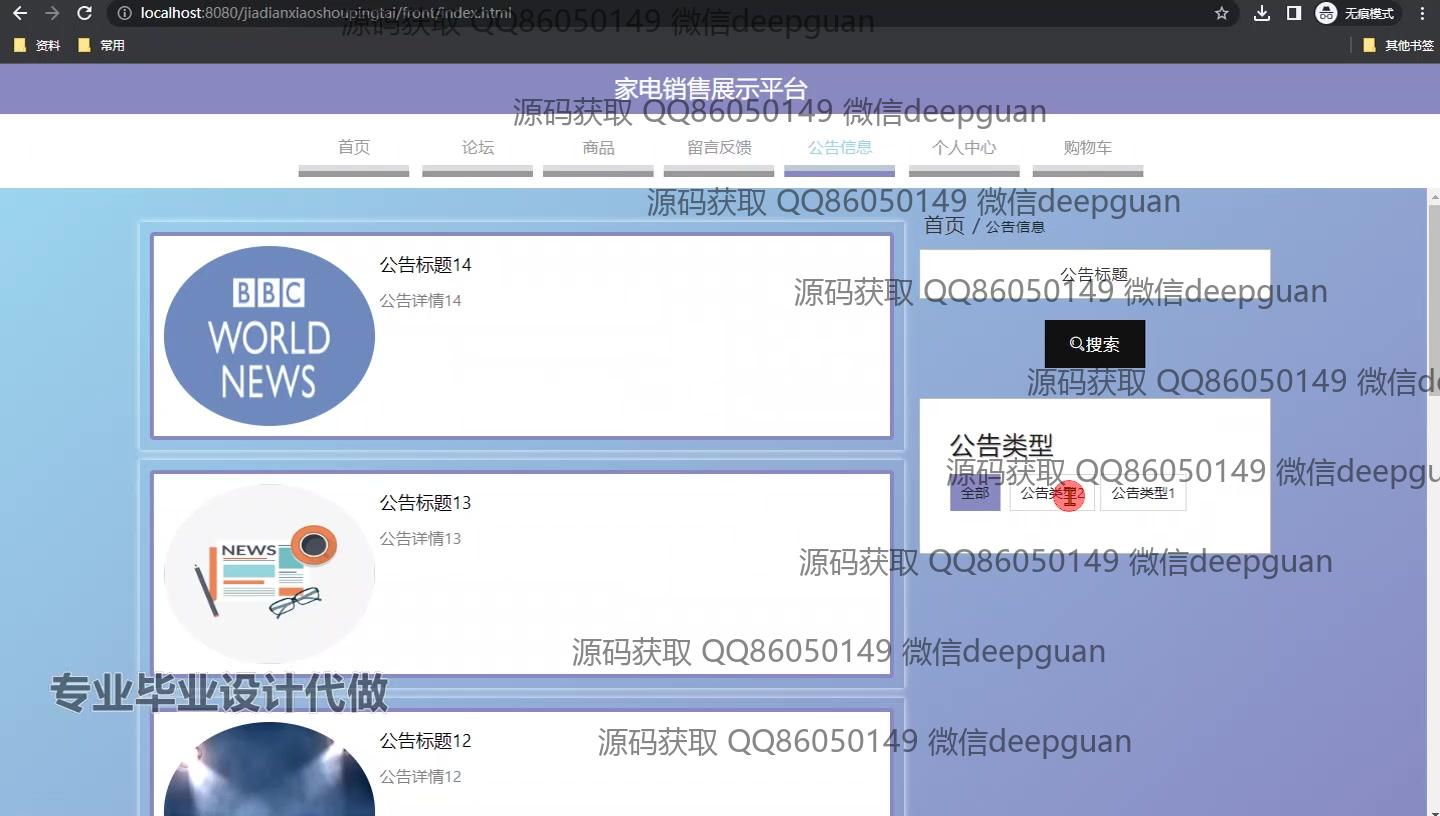Open announcement title 公告标题13
The width and height of the screenshot is (1440, 816).
coord(425,503)
